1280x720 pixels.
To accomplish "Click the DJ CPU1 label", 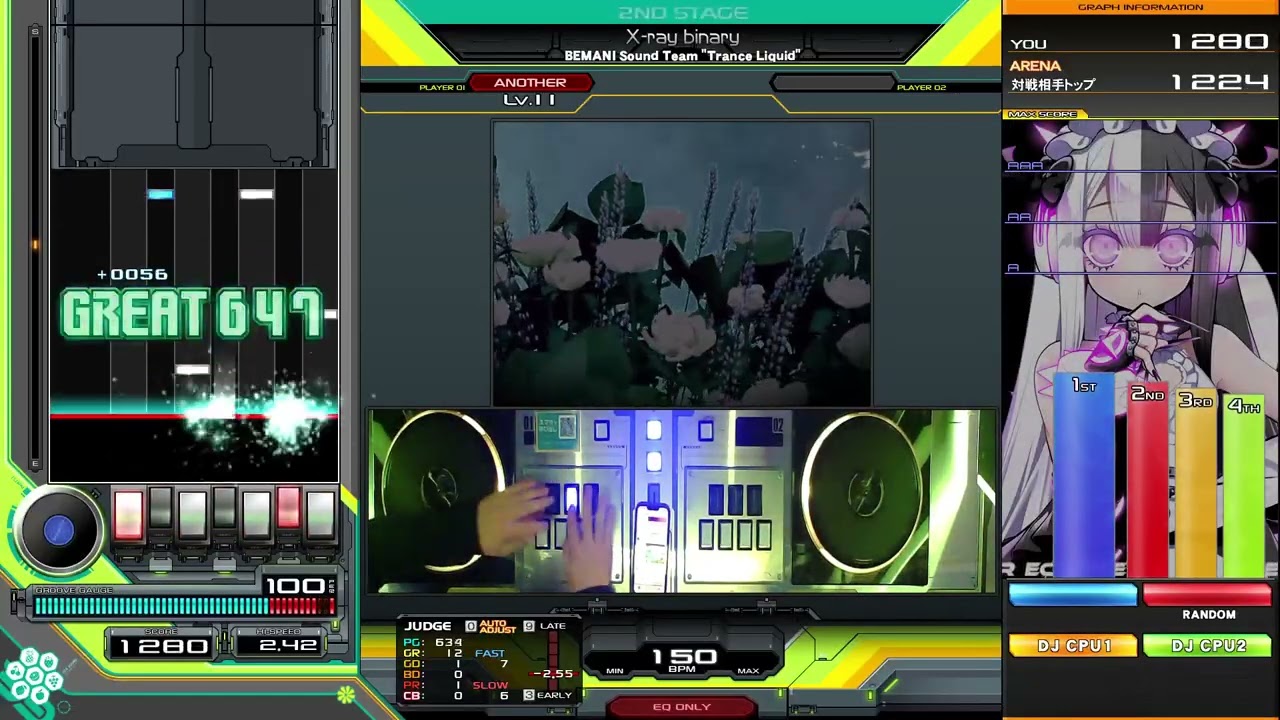I will [1074, 646].
